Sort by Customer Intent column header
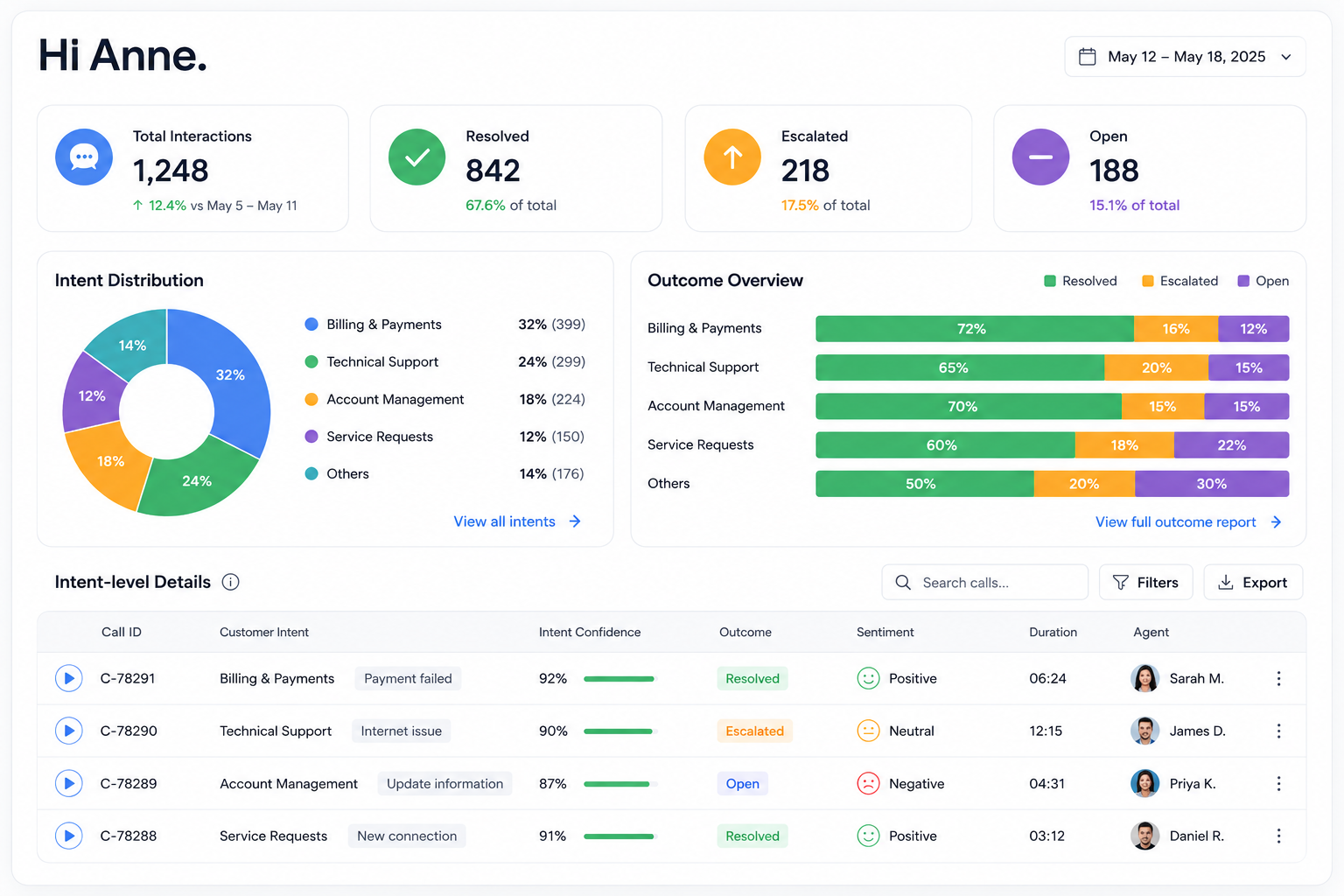Screen dimensions: 1344x896 coord(264,633)
